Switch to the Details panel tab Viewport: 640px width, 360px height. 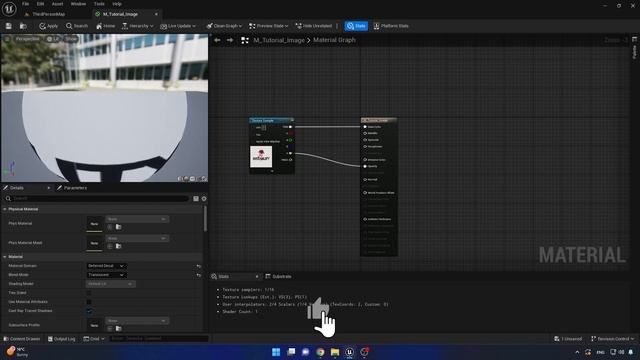click(x=17, y=188)
